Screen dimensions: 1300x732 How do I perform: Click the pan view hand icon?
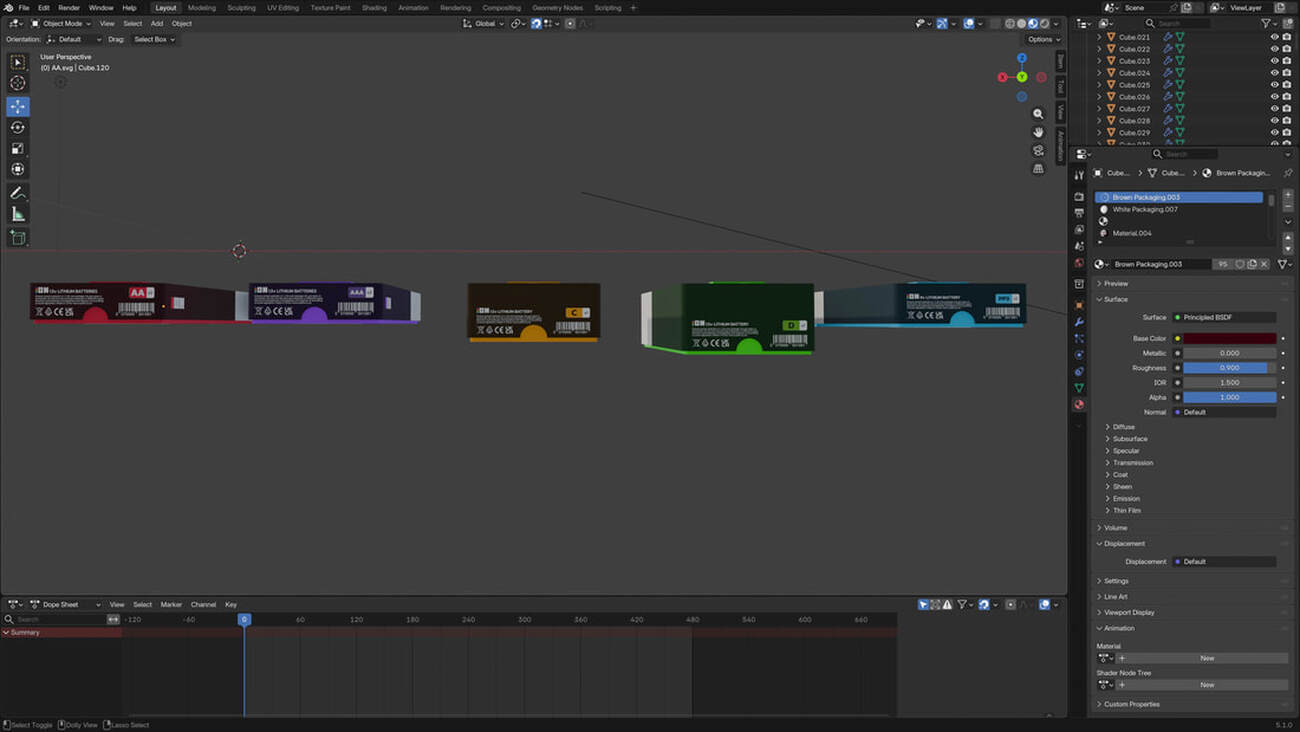1038,132
